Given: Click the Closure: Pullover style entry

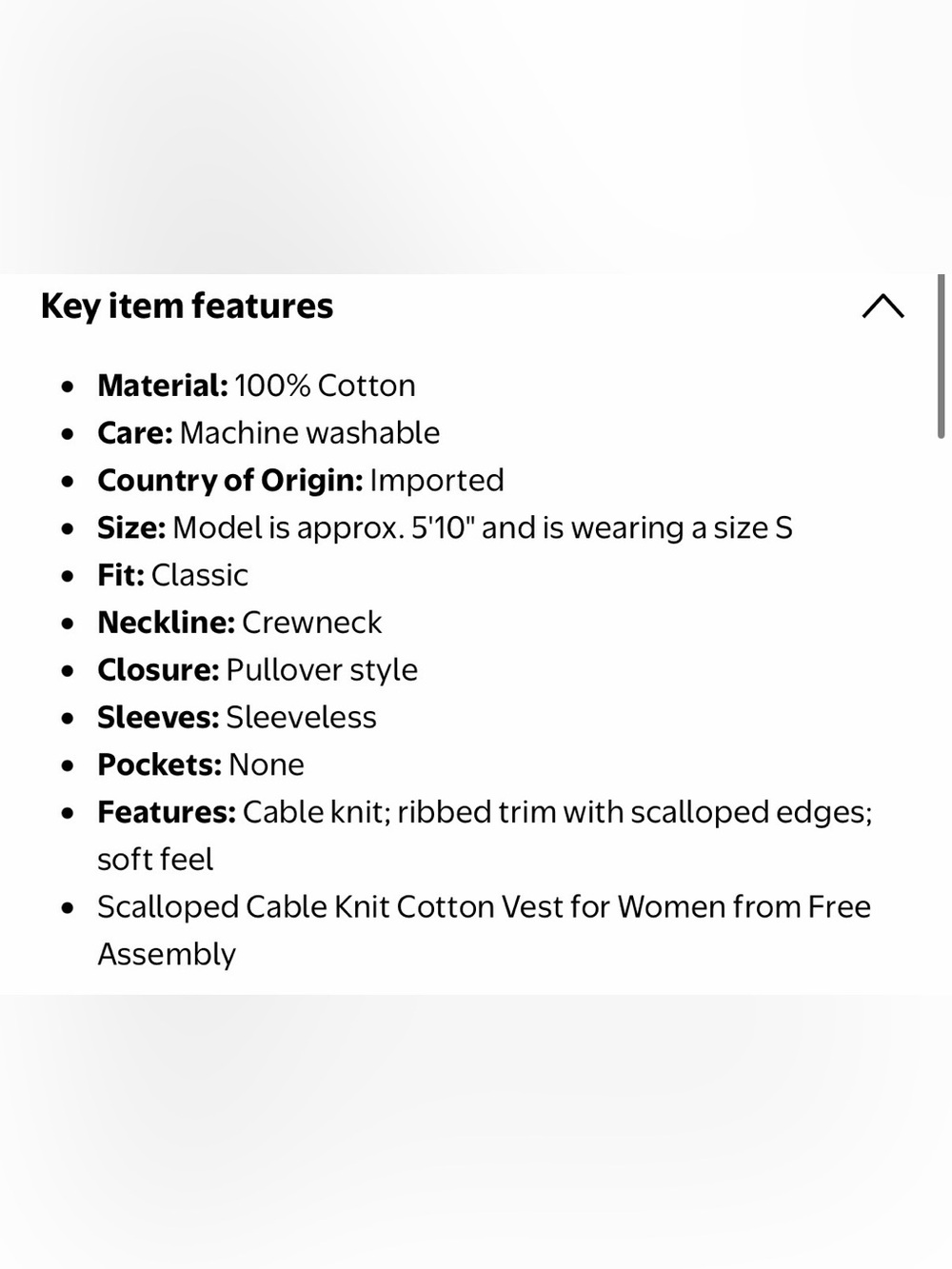Looking at the screenshot, I should click(257, 670).
